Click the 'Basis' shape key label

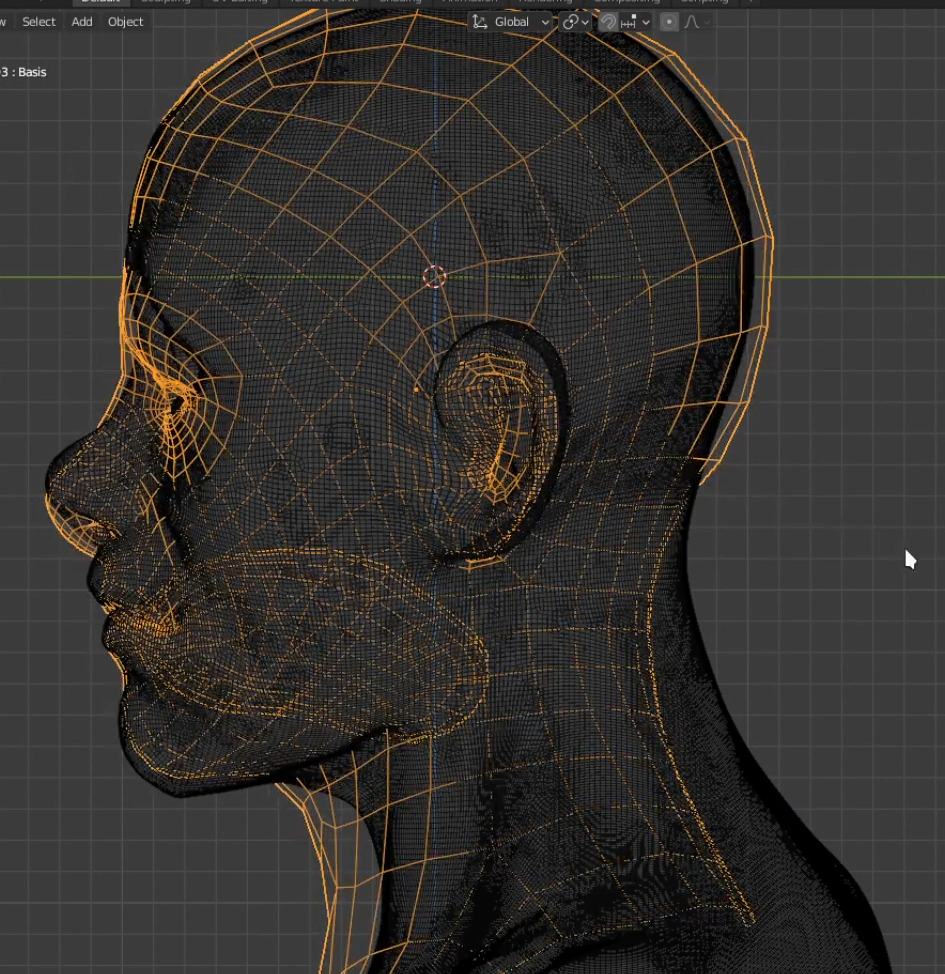click(x=32, y=72)
